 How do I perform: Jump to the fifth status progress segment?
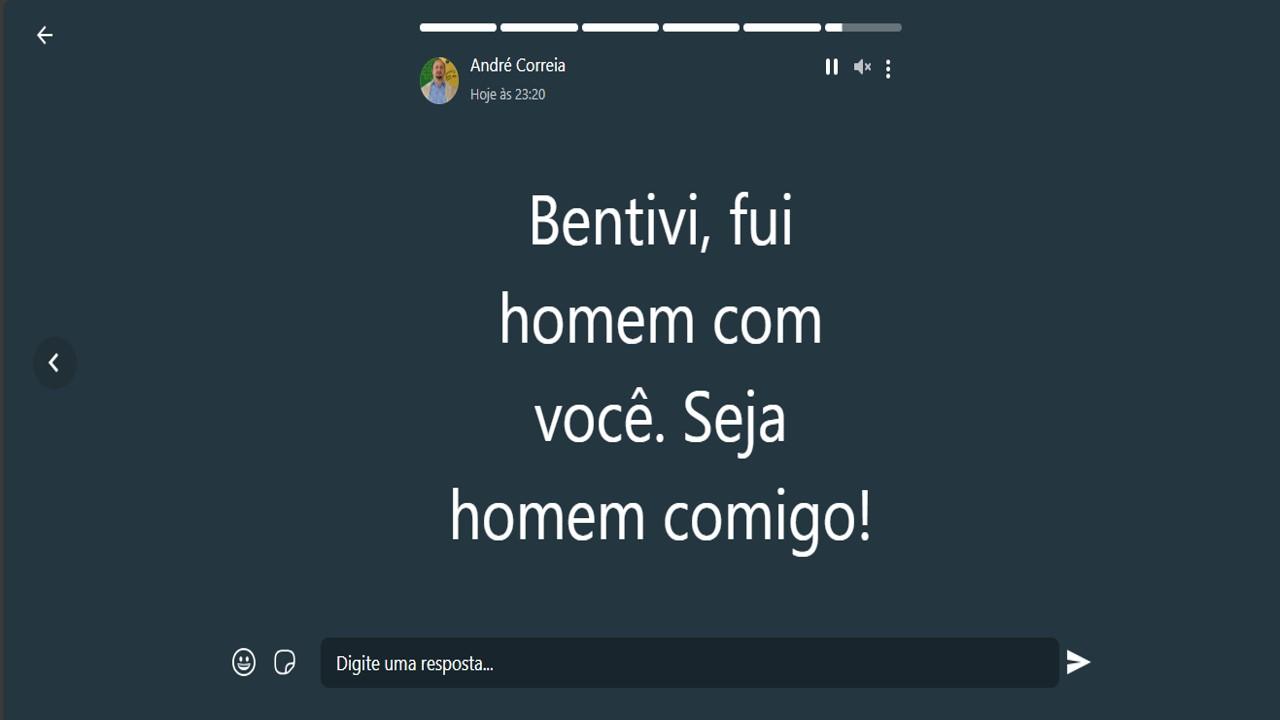pos(782,28)
